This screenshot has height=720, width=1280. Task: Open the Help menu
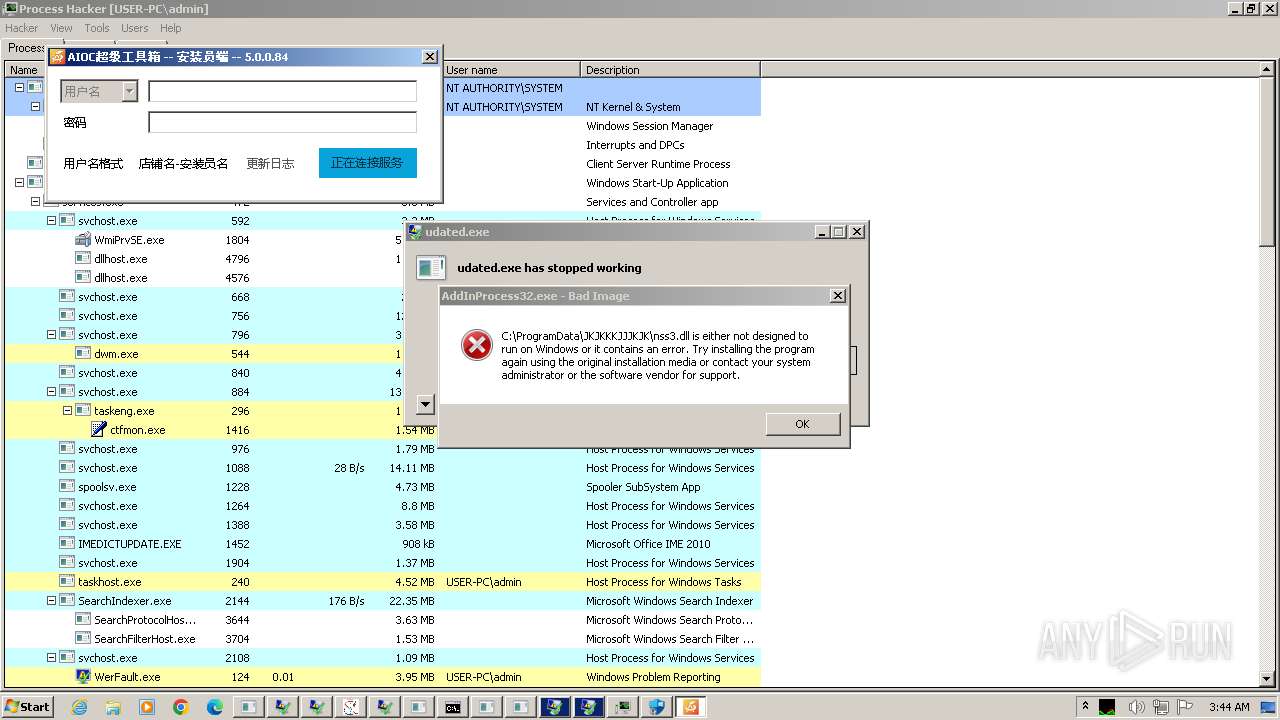click(171, 28)
